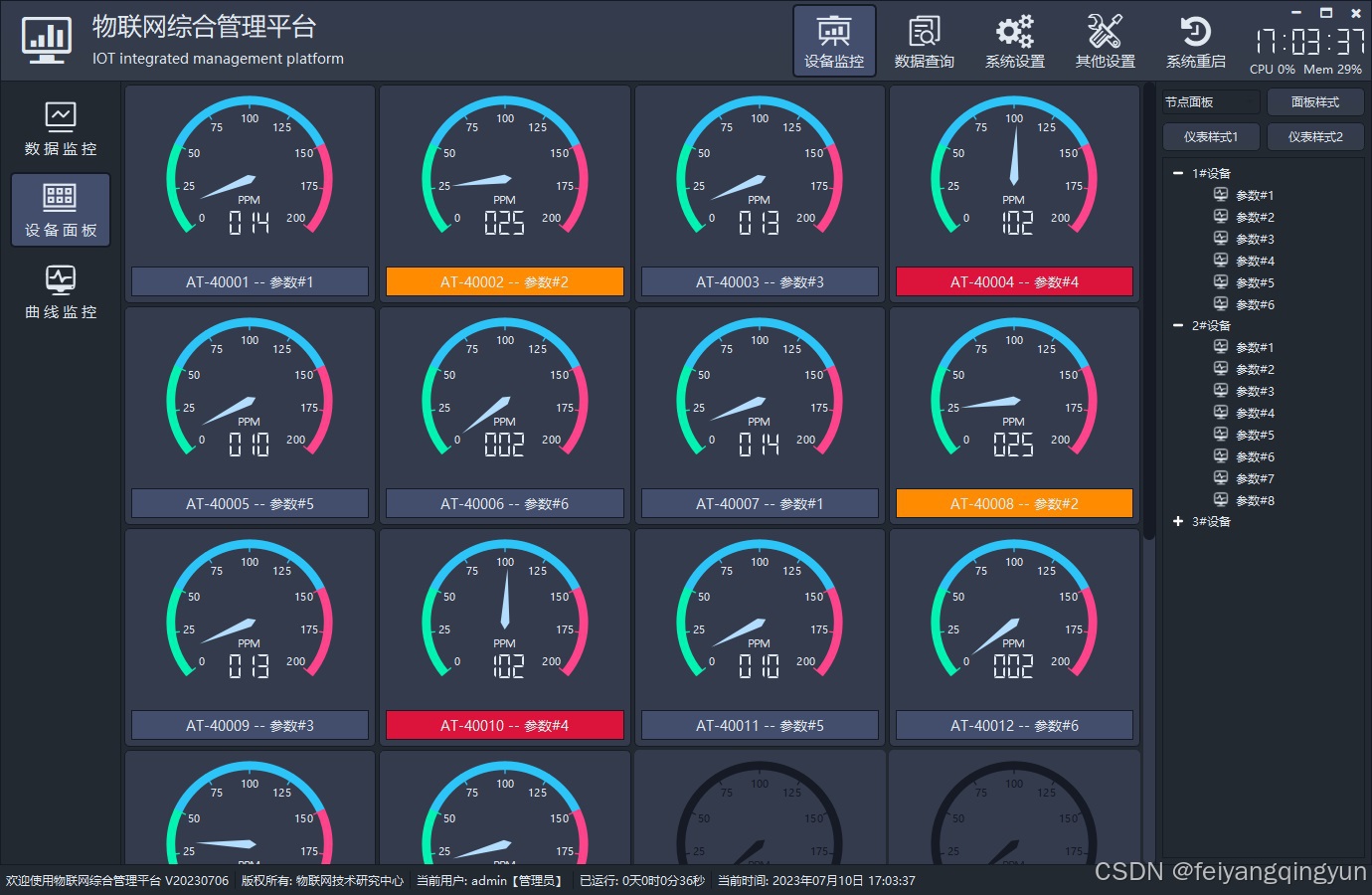
Task: Click the AT-40007 -- 参数#1 label bar
Action: [x=760, y=503]
